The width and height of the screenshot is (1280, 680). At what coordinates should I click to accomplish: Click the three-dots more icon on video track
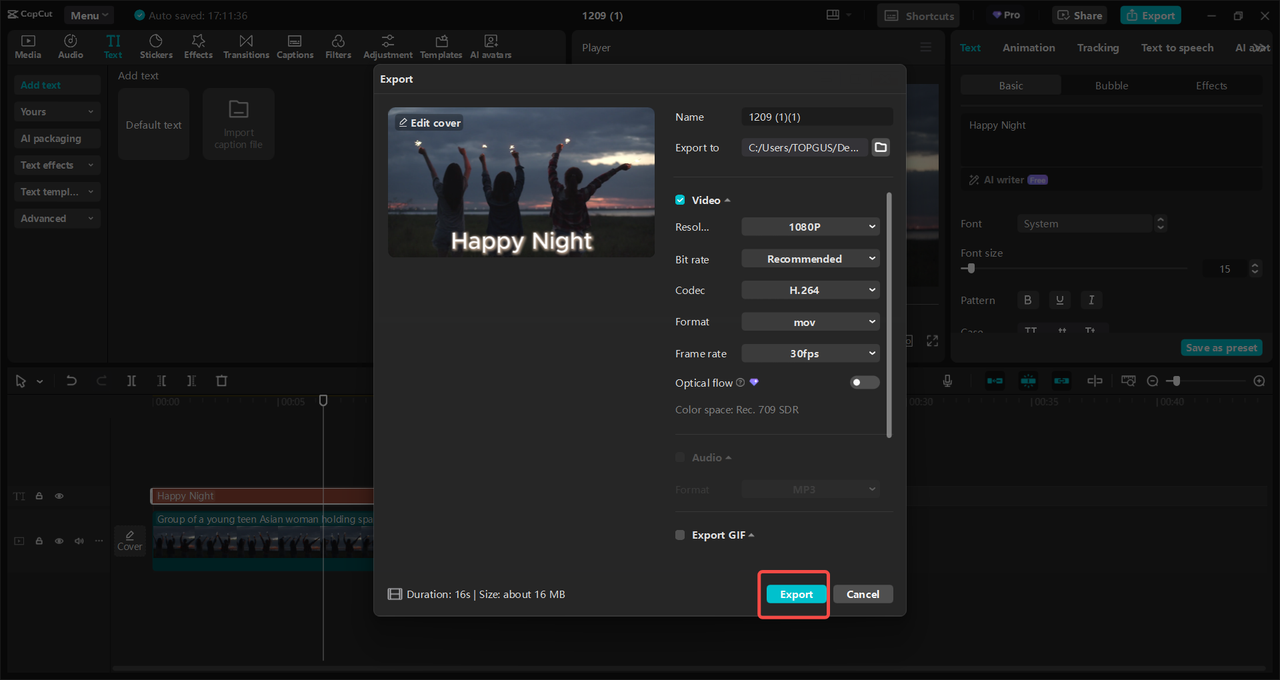(98, 541)
